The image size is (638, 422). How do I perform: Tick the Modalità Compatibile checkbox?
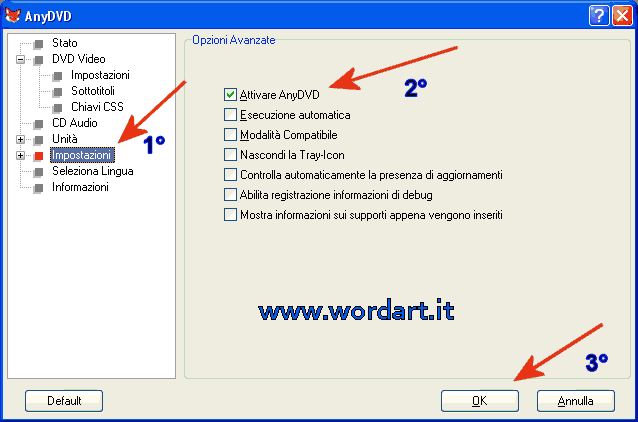230,134
